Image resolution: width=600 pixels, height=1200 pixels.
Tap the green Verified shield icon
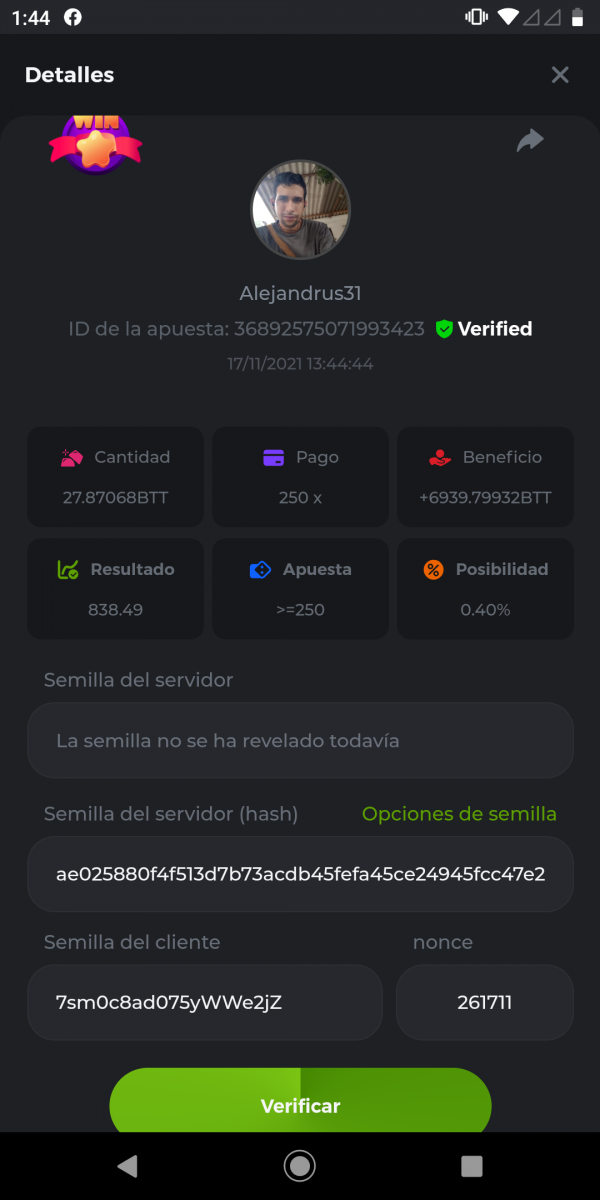(445, 329)
